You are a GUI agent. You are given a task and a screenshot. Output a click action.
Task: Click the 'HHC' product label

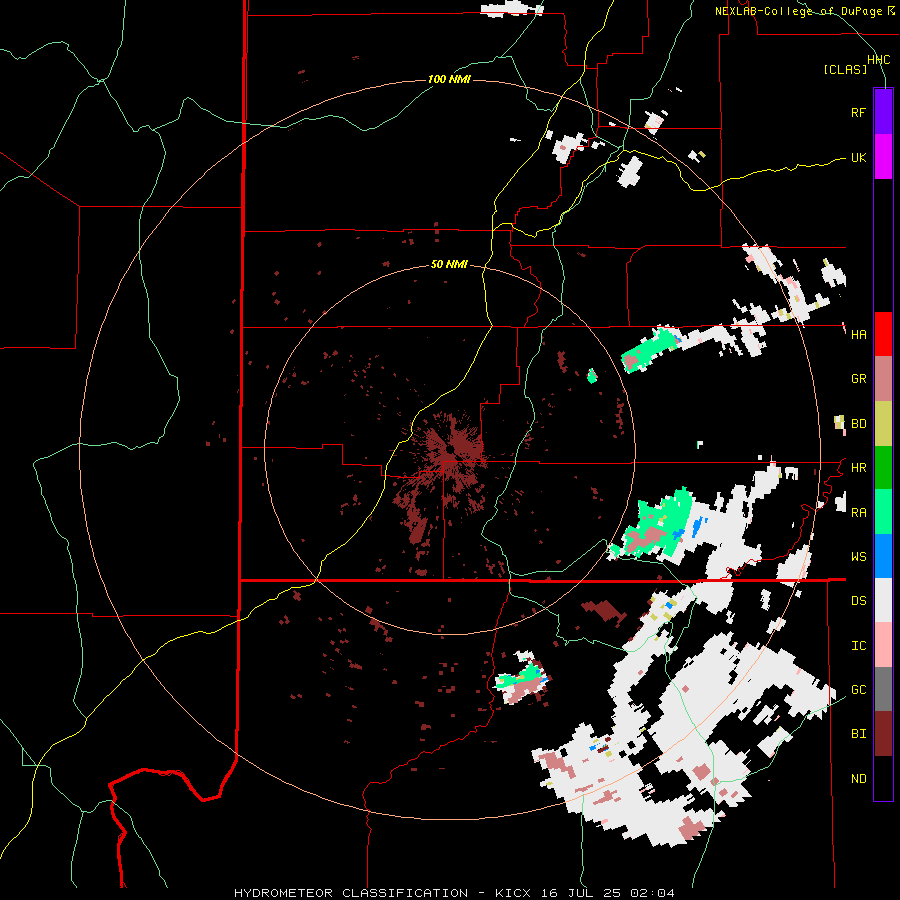pos(878,60)
